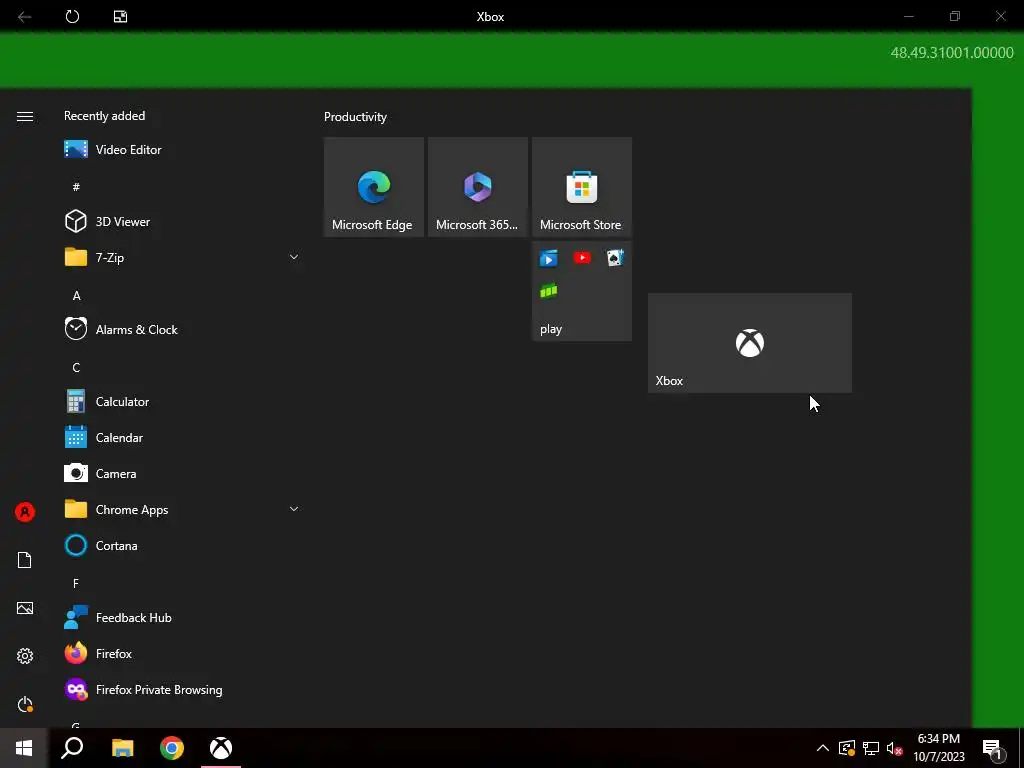Jump to letter A section header
The image size is (1024, 768).
point(76,296)
